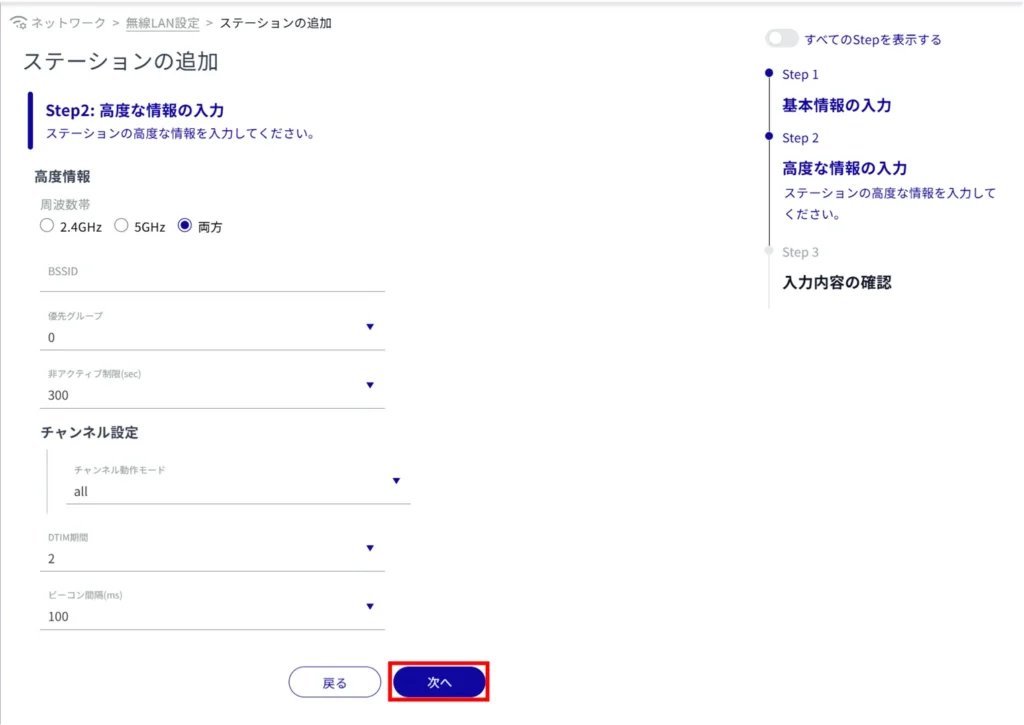
Task: Select the 両方 frequency band option
Action: 184,226
